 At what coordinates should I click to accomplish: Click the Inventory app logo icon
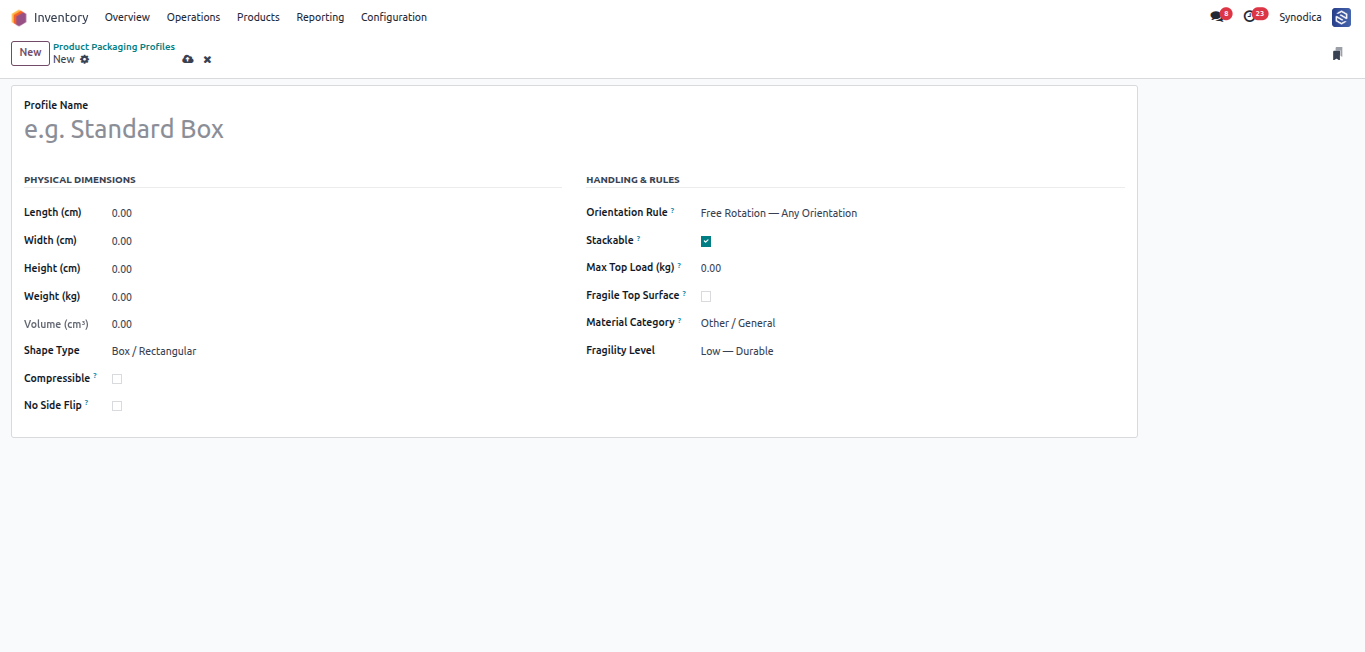[19, 17]
